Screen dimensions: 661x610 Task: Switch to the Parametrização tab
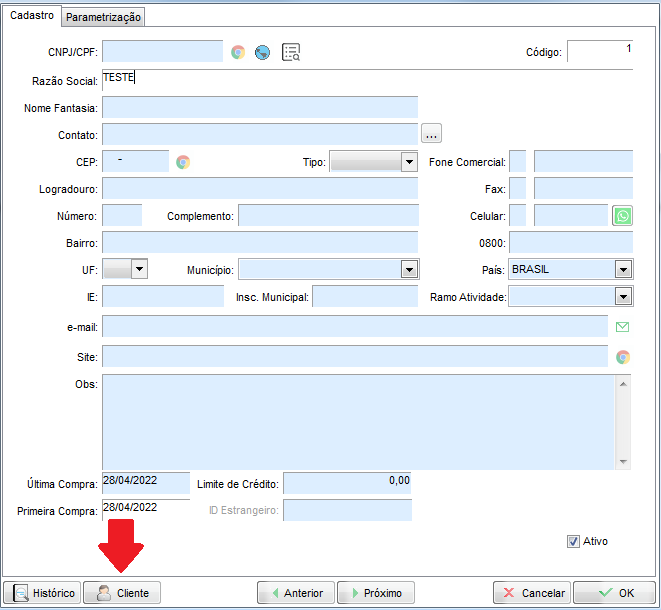(105, 17)
